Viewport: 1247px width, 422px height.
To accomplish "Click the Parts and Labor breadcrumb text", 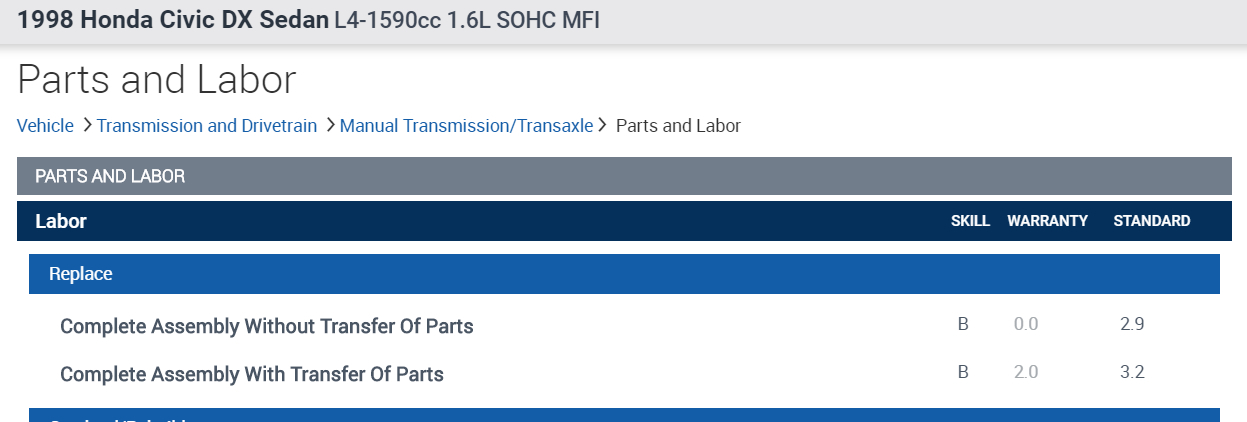I will click(678, 126).
